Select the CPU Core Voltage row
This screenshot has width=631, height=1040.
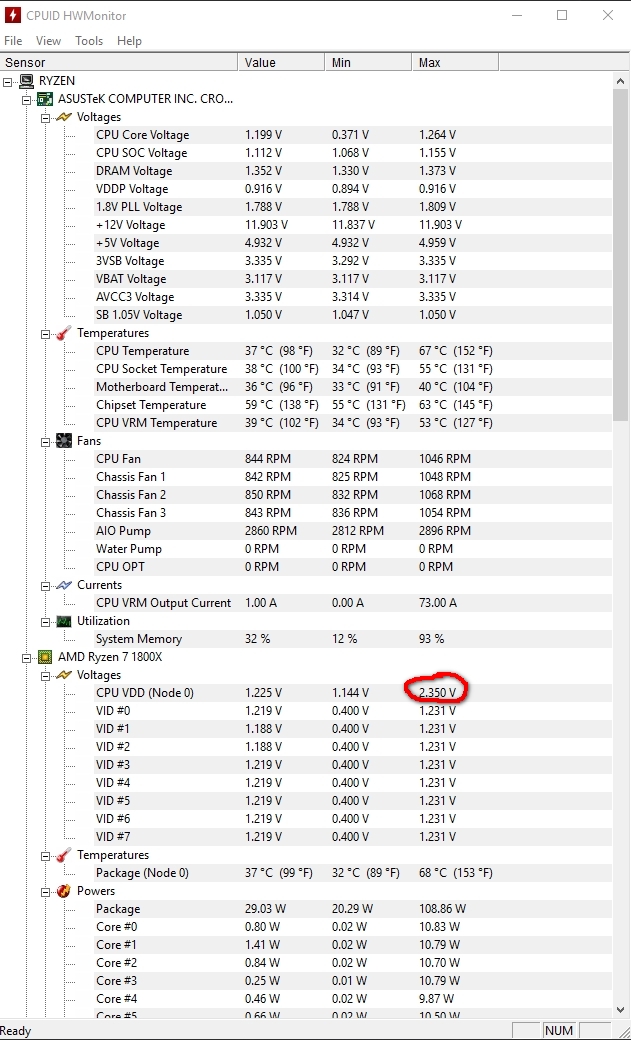coord(142,135)
